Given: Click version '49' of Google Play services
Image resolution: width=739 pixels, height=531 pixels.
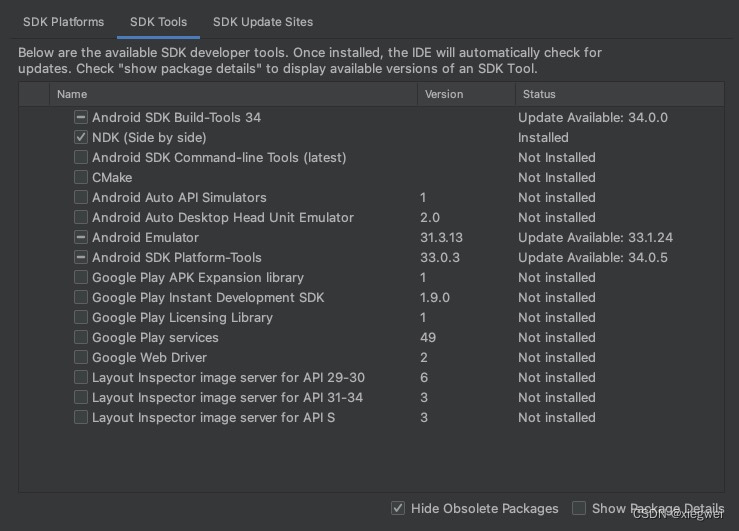Looking at the screenshot, I should click(x=428, y=337).
